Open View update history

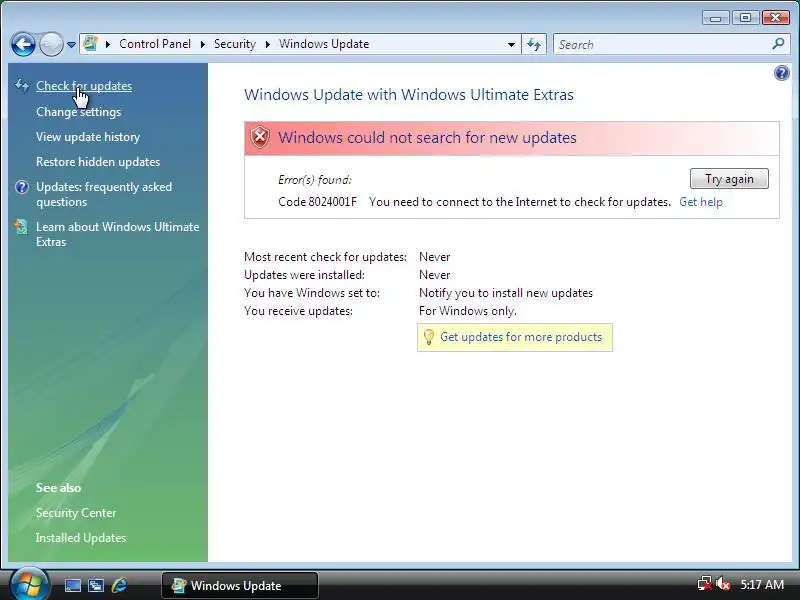coord(88,137)
